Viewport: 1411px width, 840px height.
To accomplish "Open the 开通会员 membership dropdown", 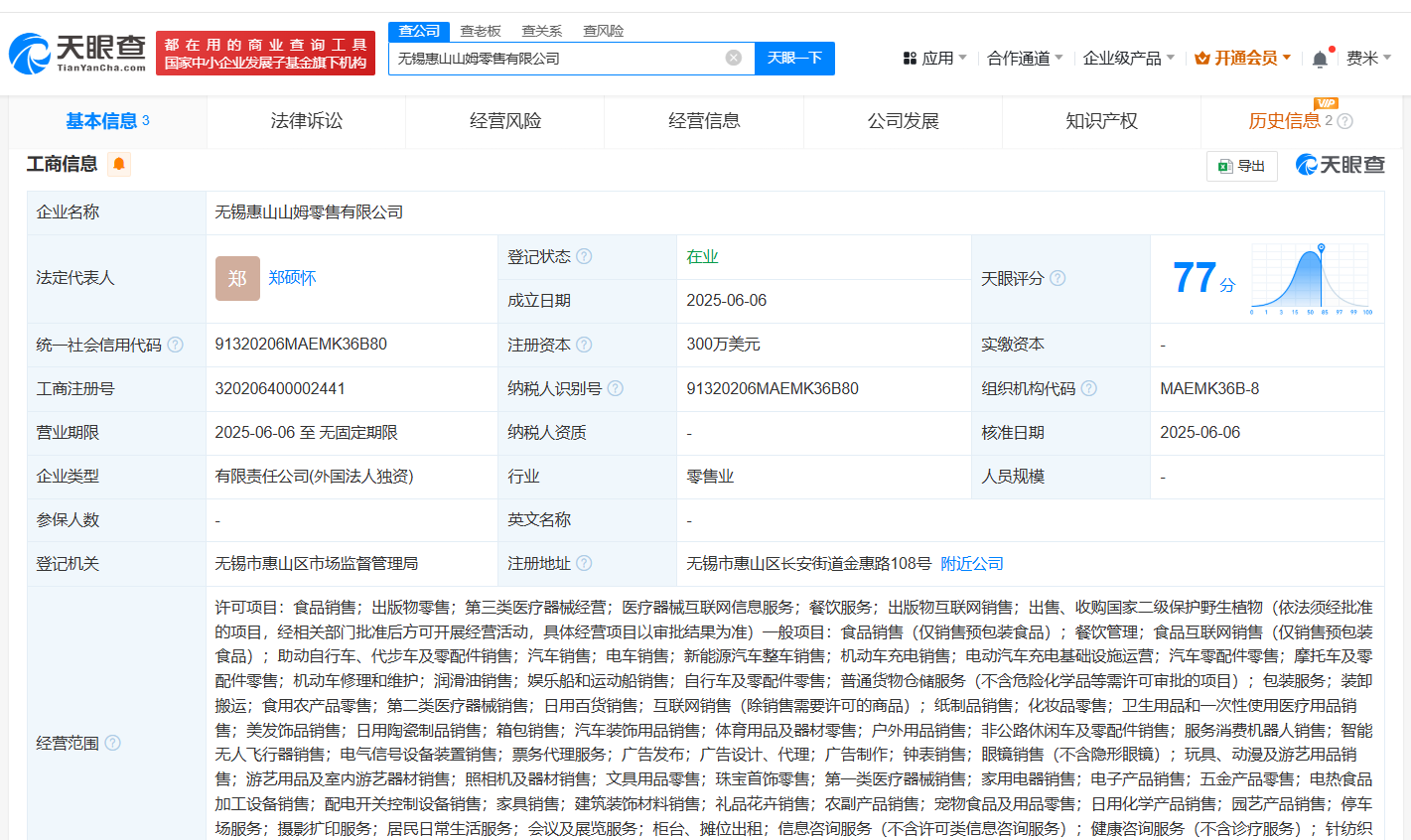I will click(x=1243, y=59).
